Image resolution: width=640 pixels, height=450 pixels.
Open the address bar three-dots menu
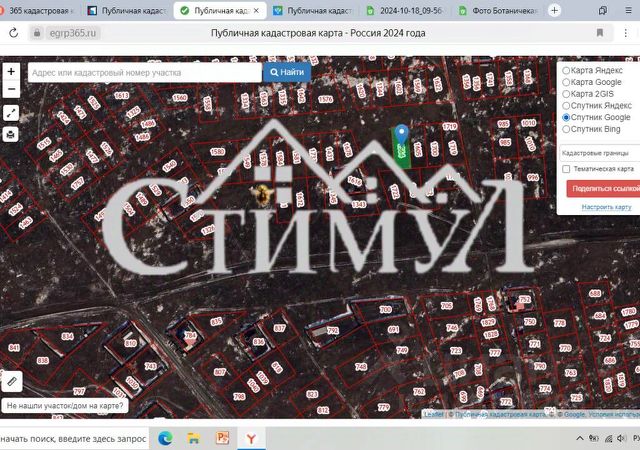pyautogui.click(x=626, y=33)
